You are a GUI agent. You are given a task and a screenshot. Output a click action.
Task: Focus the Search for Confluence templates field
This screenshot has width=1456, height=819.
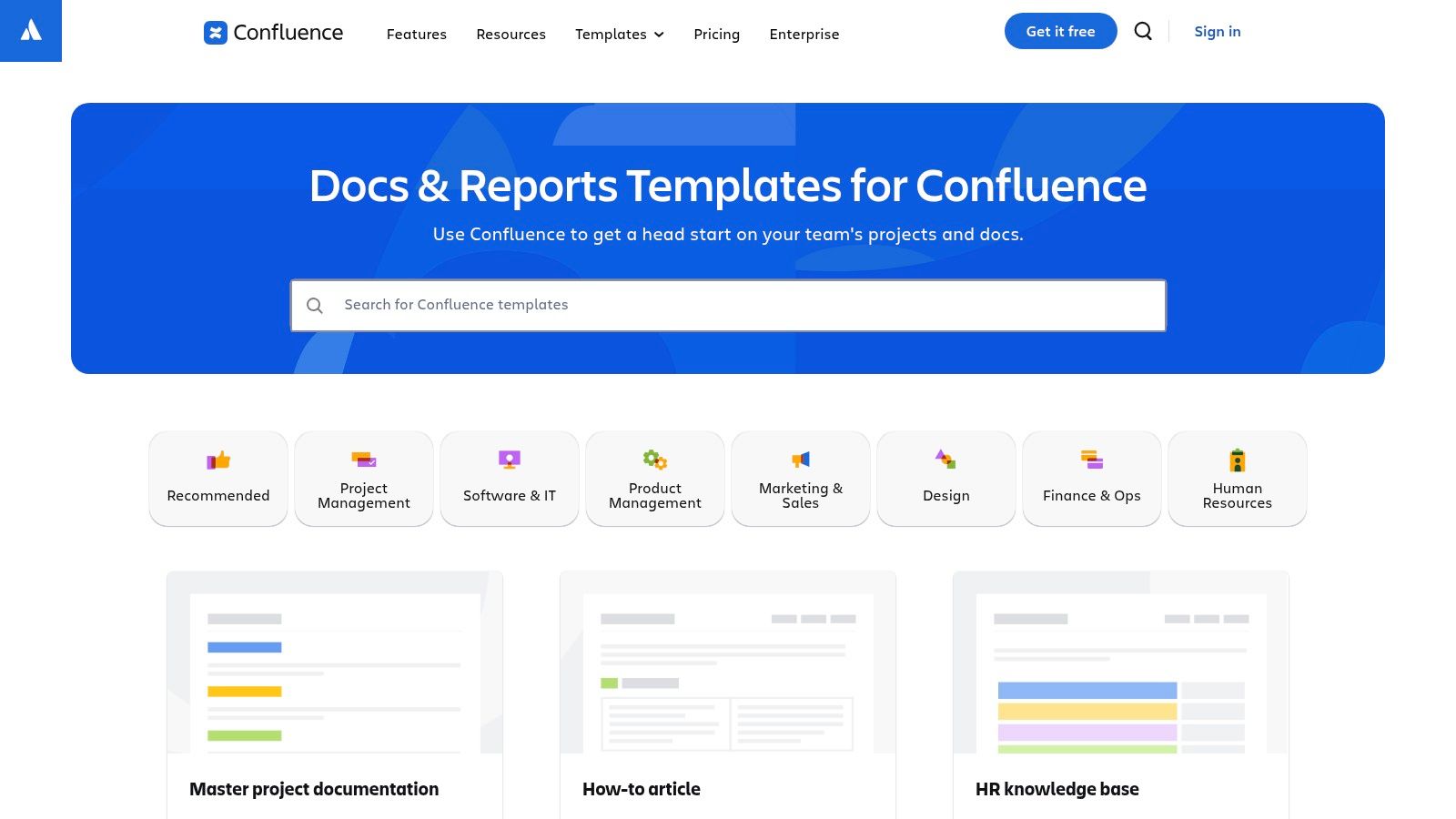point(728,306)
